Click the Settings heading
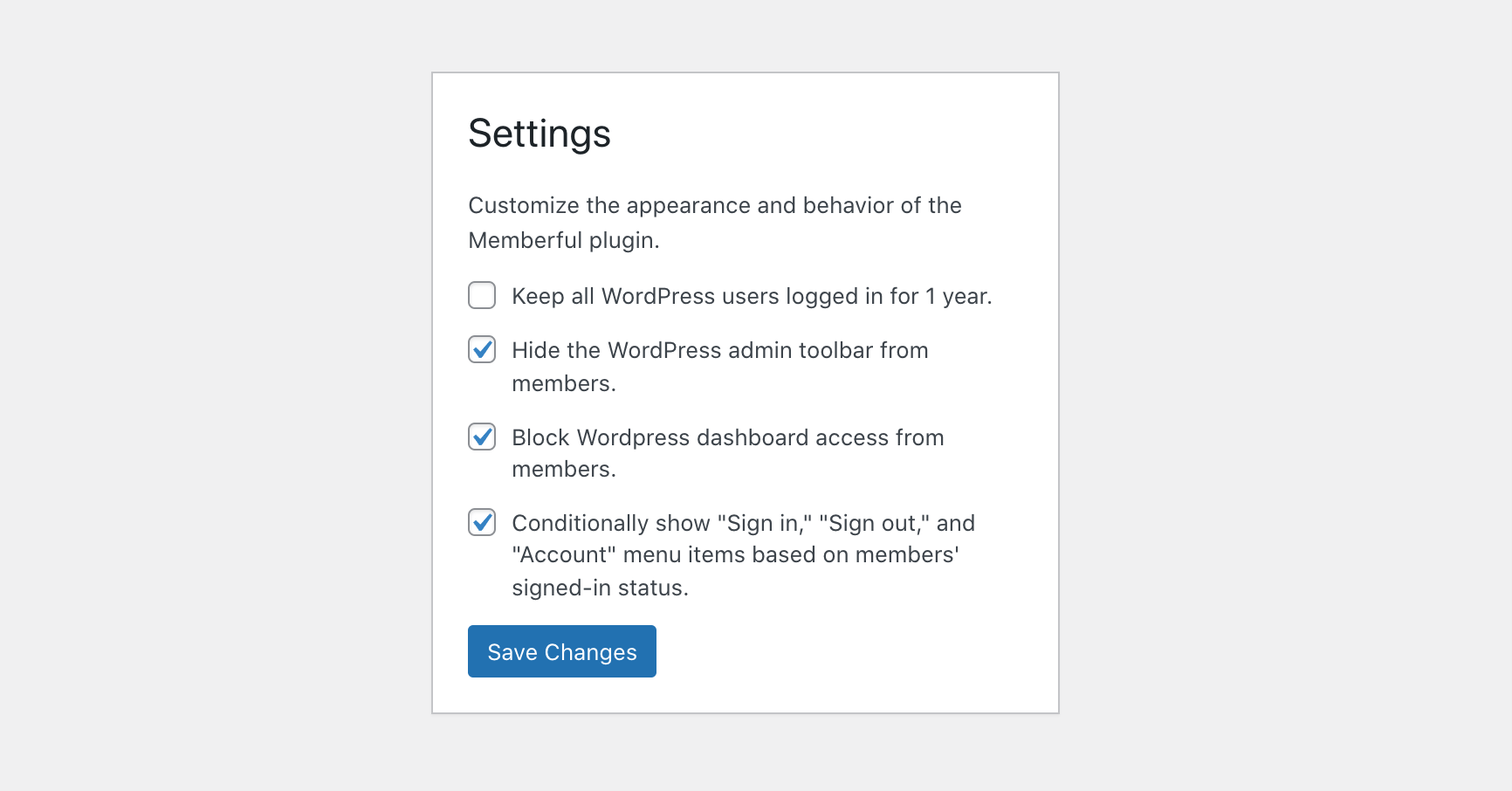This screenshot has width=1512, height=791. [540, 133]
